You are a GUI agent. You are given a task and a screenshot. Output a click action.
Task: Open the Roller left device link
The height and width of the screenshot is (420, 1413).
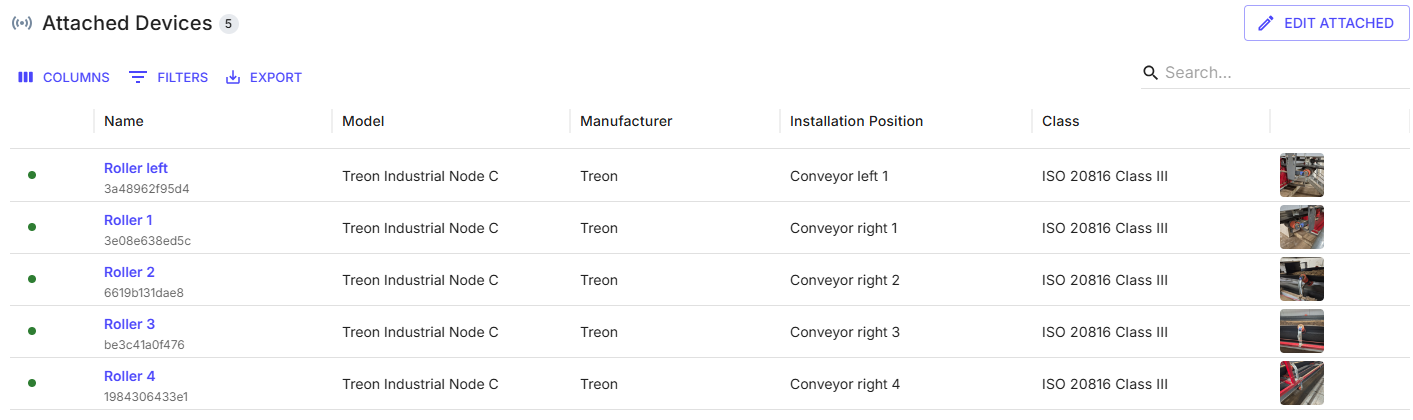pos(136,168)
